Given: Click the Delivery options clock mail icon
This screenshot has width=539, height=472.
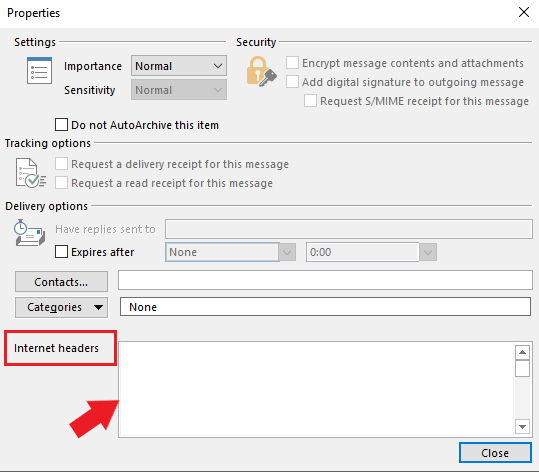Looking at the screenshot, I should coord(30,233).
